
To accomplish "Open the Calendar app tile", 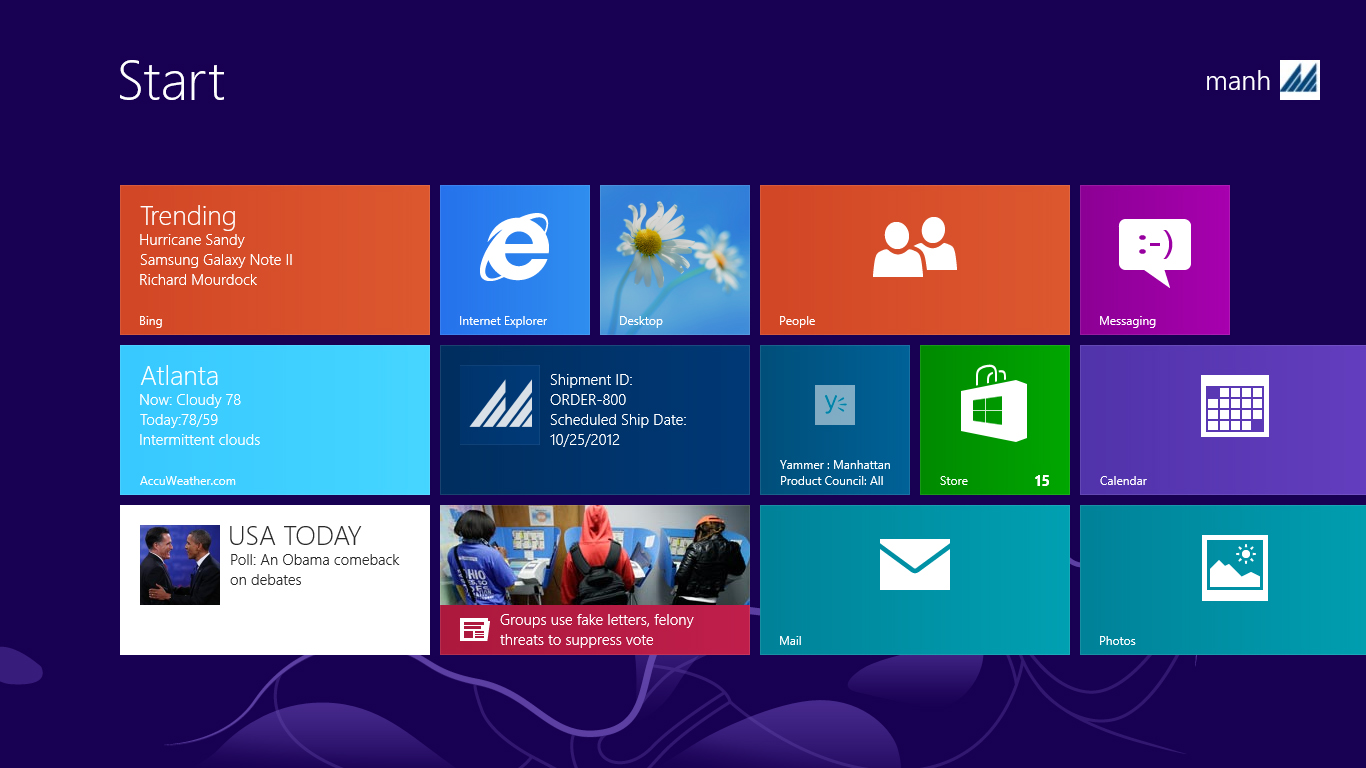I will point(1222,419).
